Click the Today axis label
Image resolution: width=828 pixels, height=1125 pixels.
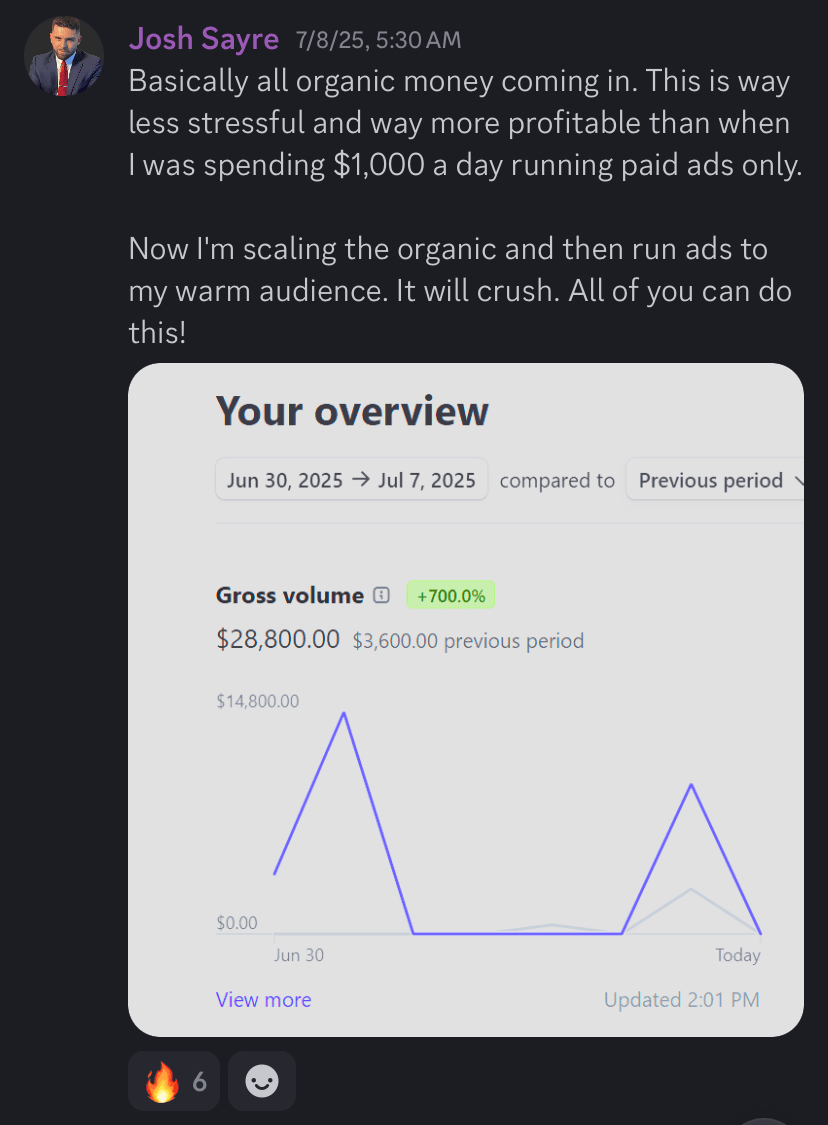[x=737, y=955]
